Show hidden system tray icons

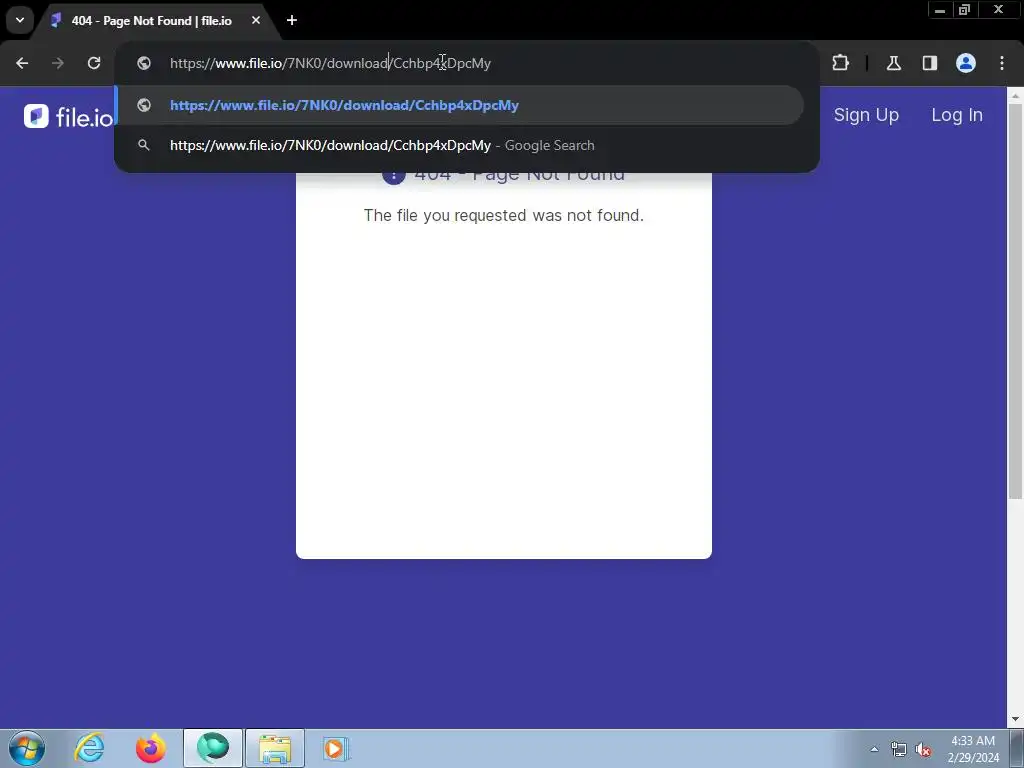click(874, 749)
